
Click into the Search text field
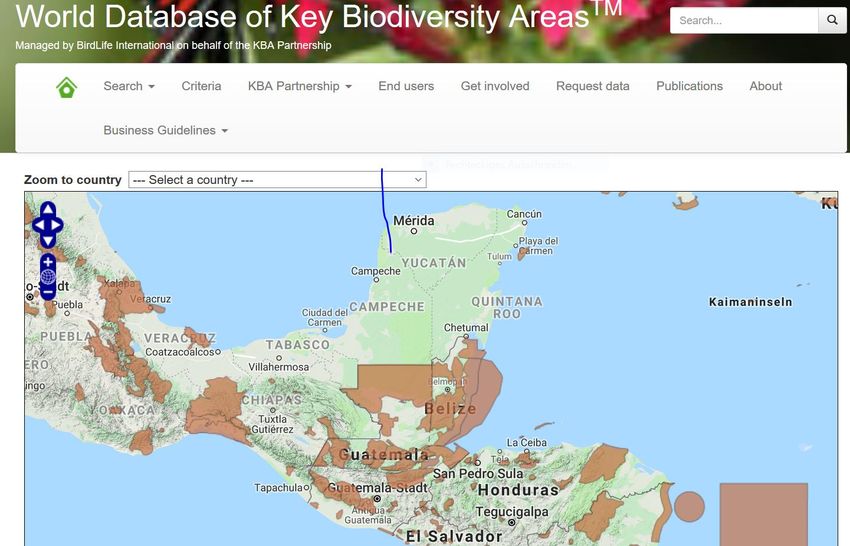[x=743, y=20]
